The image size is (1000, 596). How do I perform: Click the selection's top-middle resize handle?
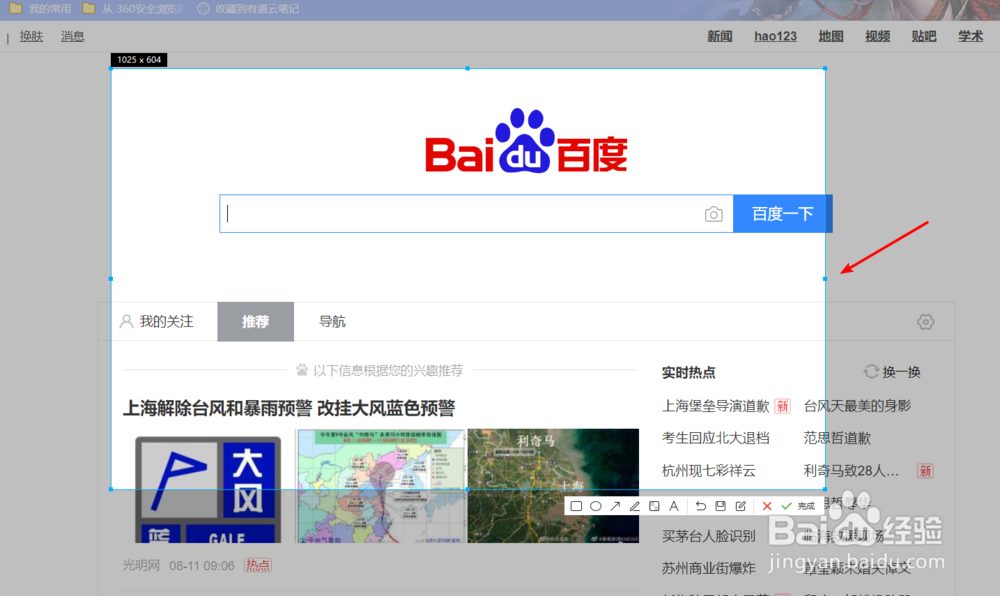(467, 68)
